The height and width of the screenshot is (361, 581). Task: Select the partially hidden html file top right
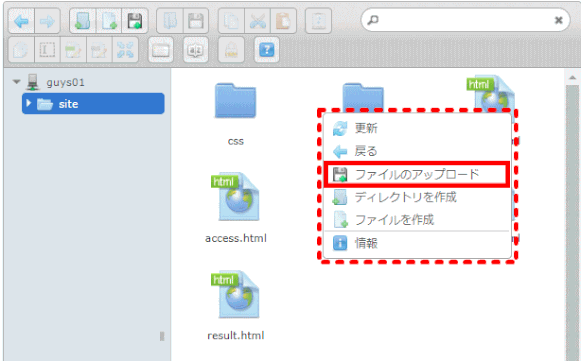(x=491, y=93)
